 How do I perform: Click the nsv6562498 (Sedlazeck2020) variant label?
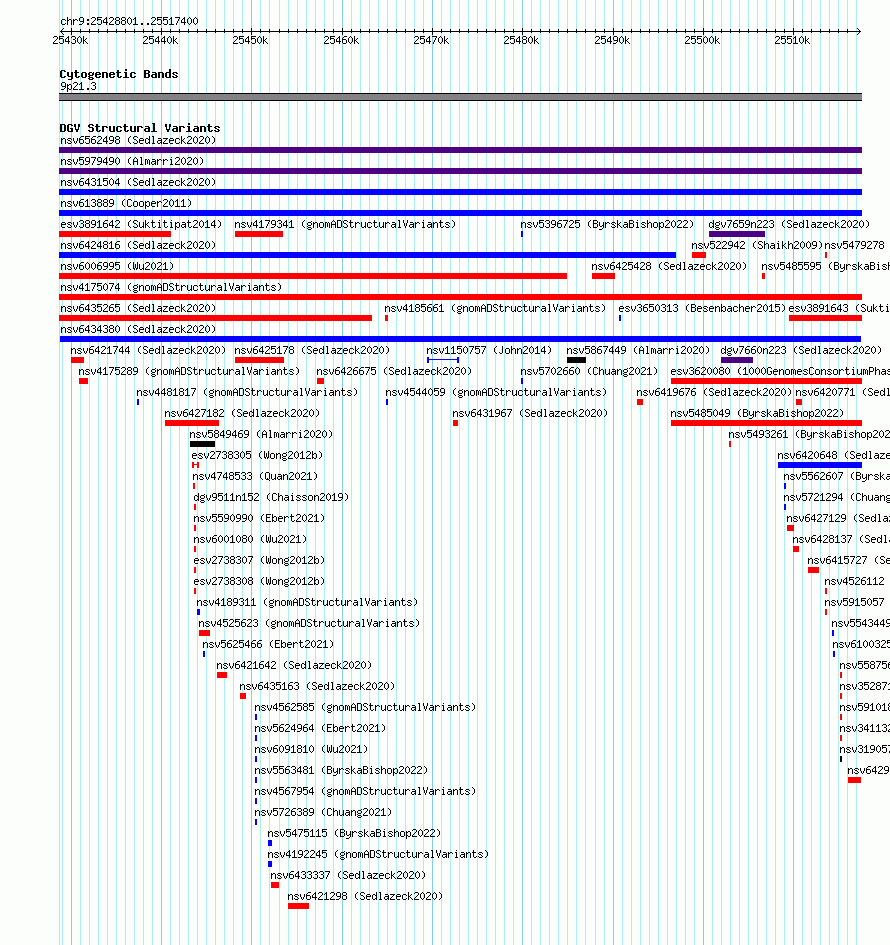pos(138,140)
